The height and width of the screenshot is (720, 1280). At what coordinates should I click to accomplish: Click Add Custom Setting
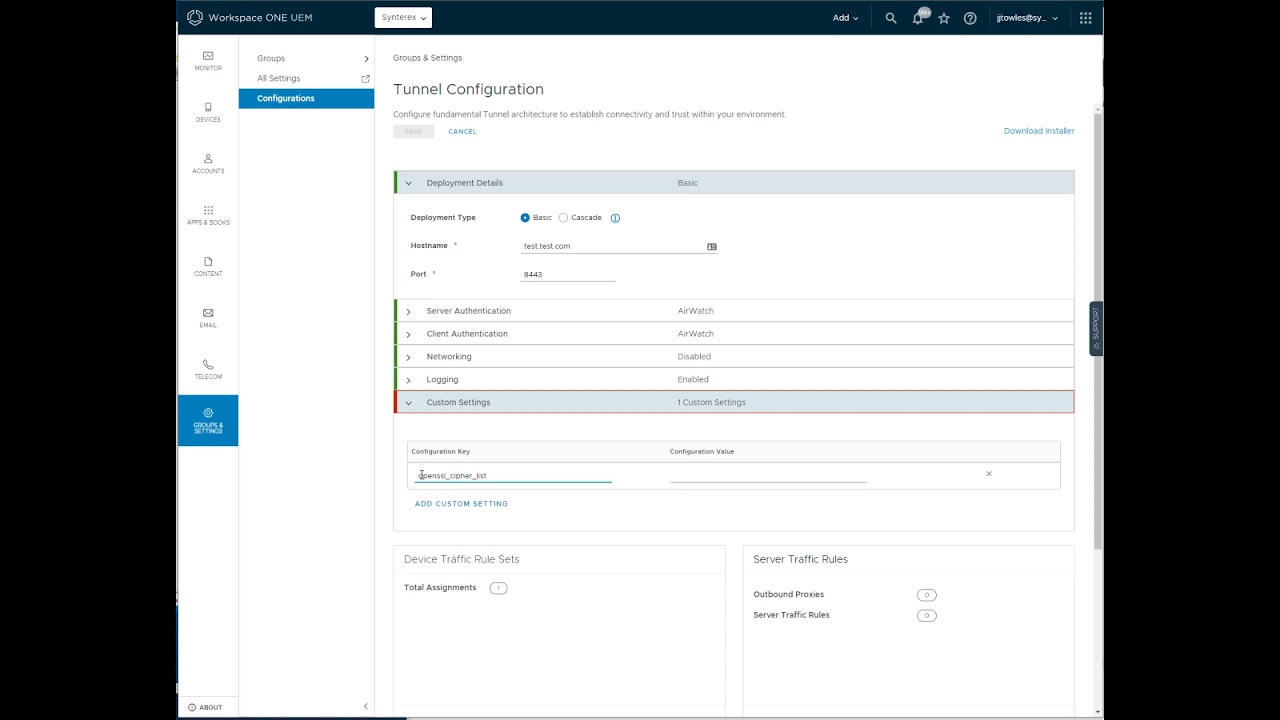click(x=461, y=504)
